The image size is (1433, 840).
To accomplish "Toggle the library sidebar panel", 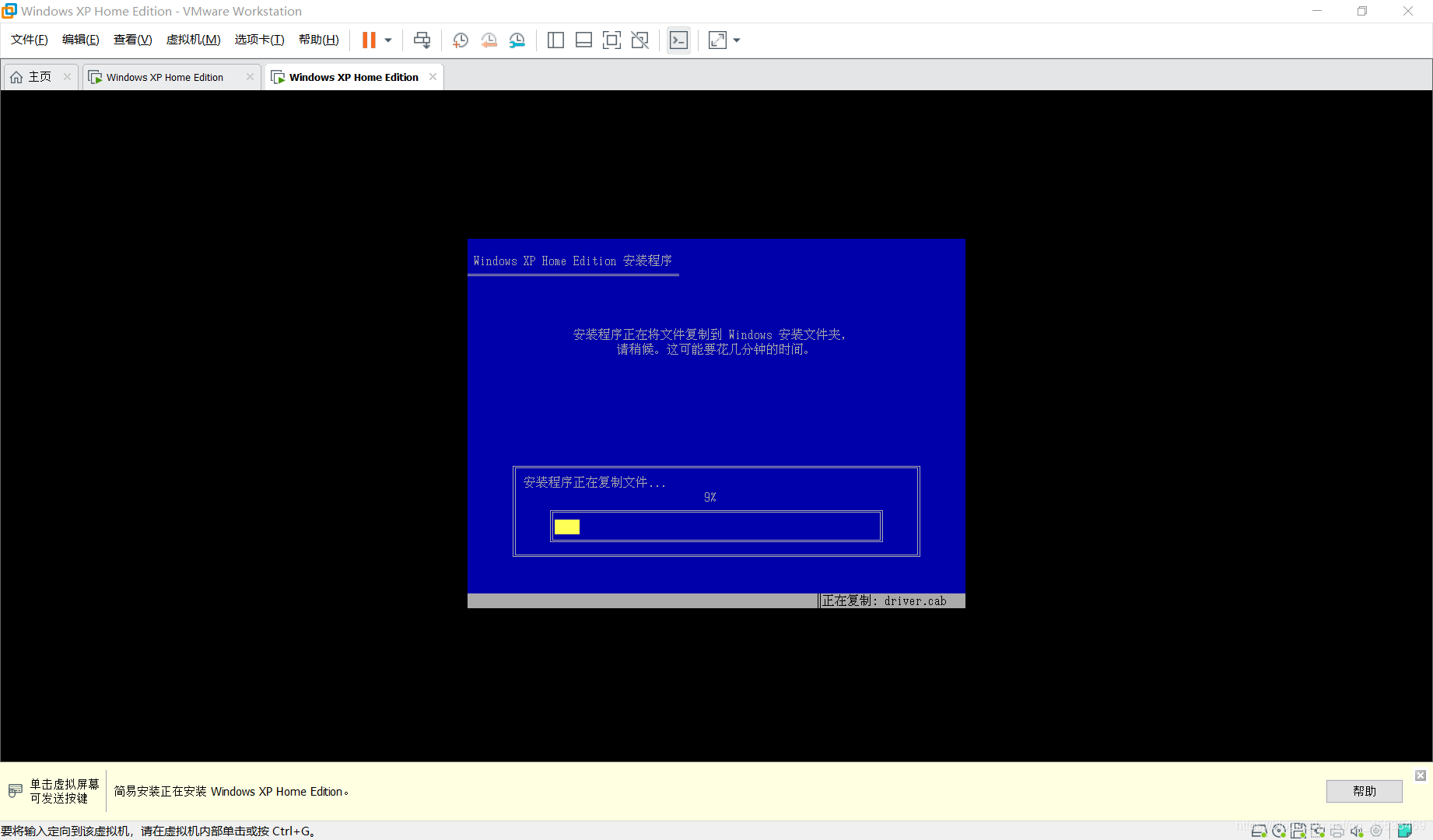I will pos(555,40).
